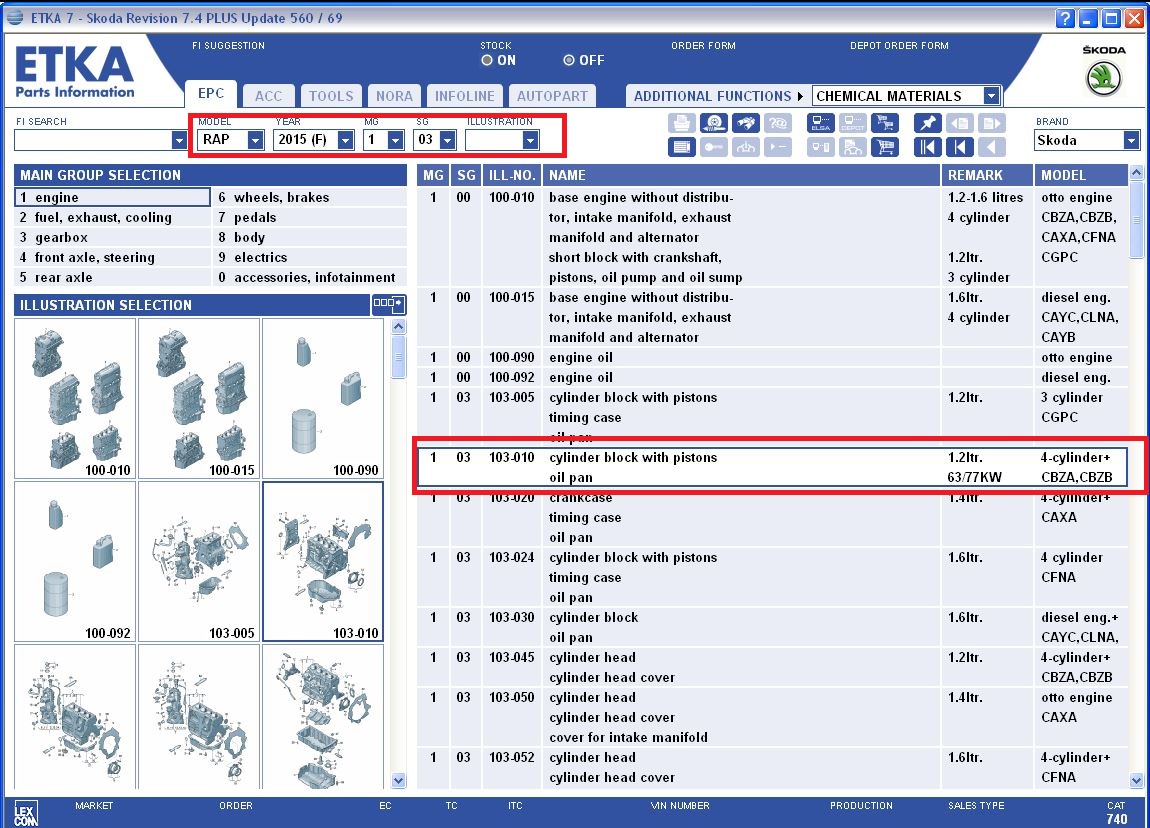Select main group 3 gearbox

tap(112, 238)
